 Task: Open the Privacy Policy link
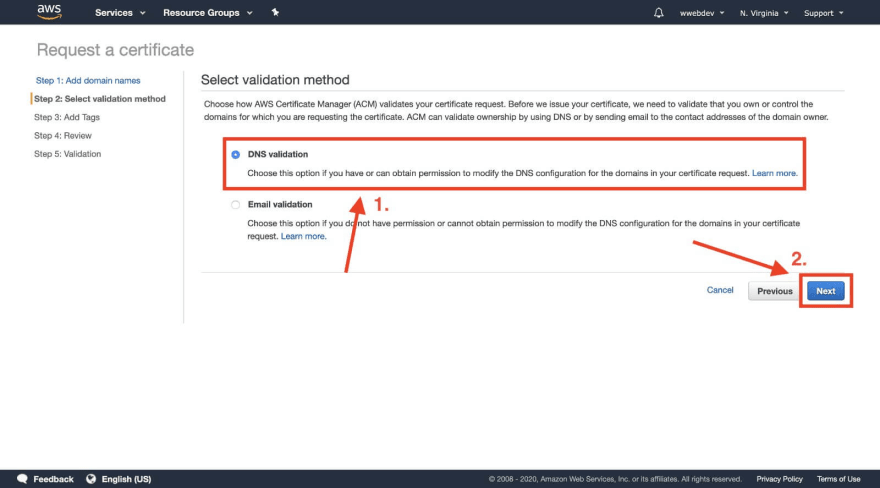coord(779,479)
